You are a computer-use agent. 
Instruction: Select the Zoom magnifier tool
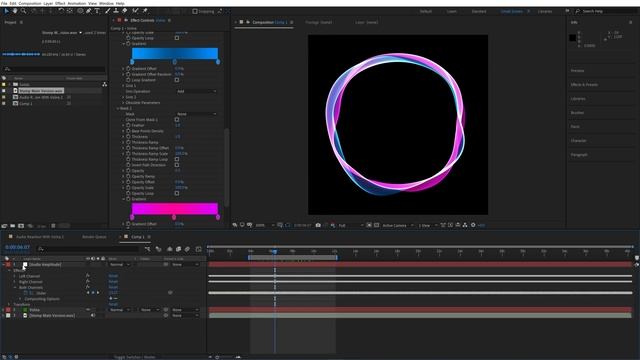tap(23, 11)
